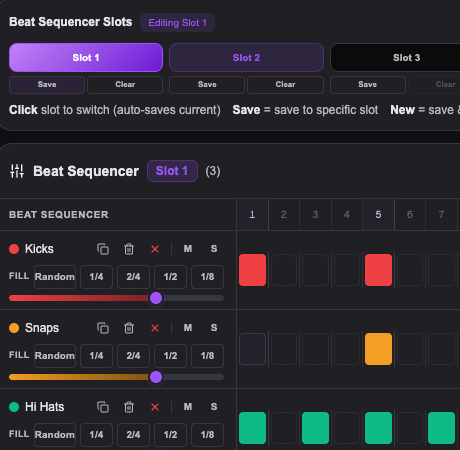Duplicate the Snaps track via copy icon

tap(103, 328)
